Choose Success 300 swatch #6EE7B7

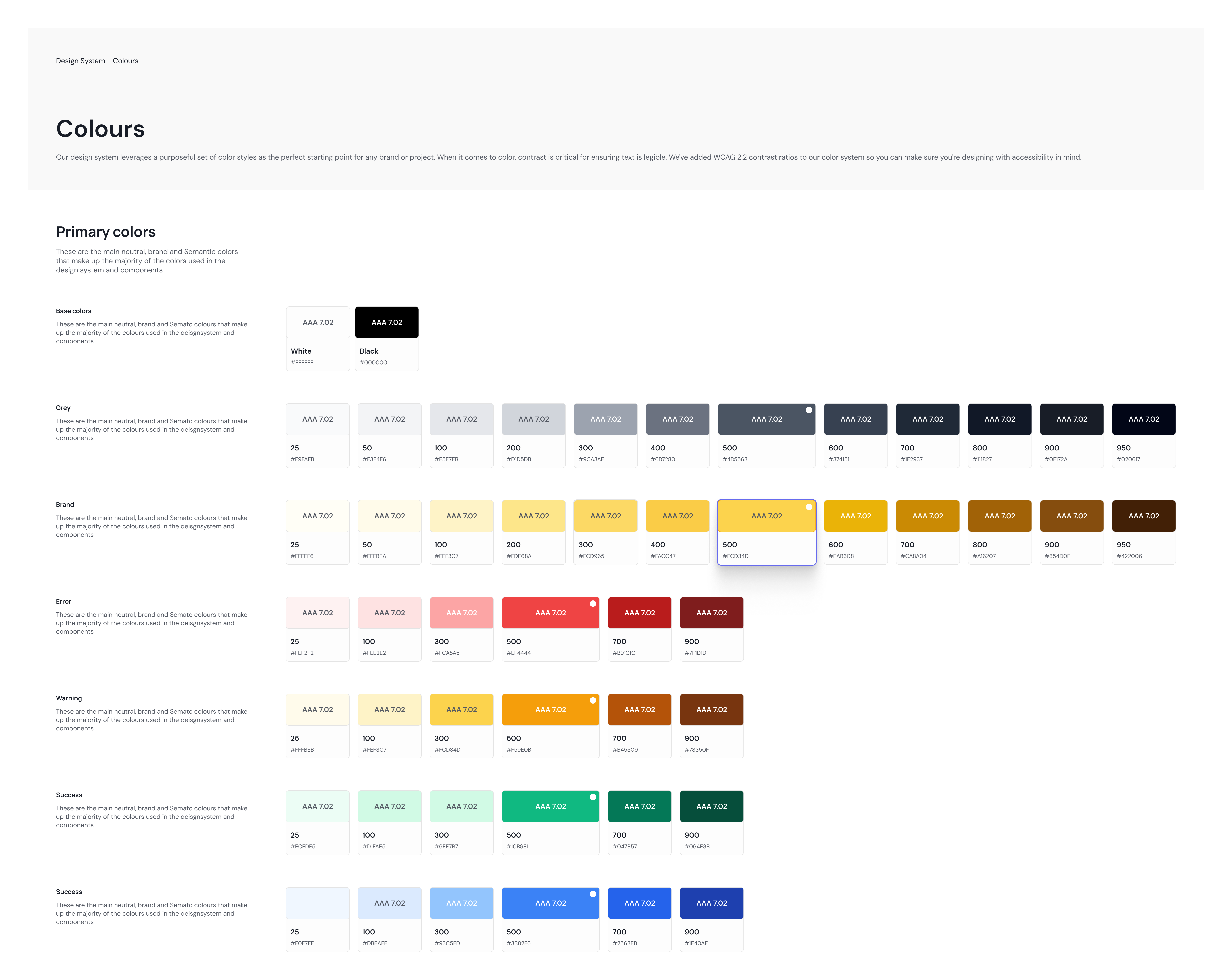click(462, 823)
